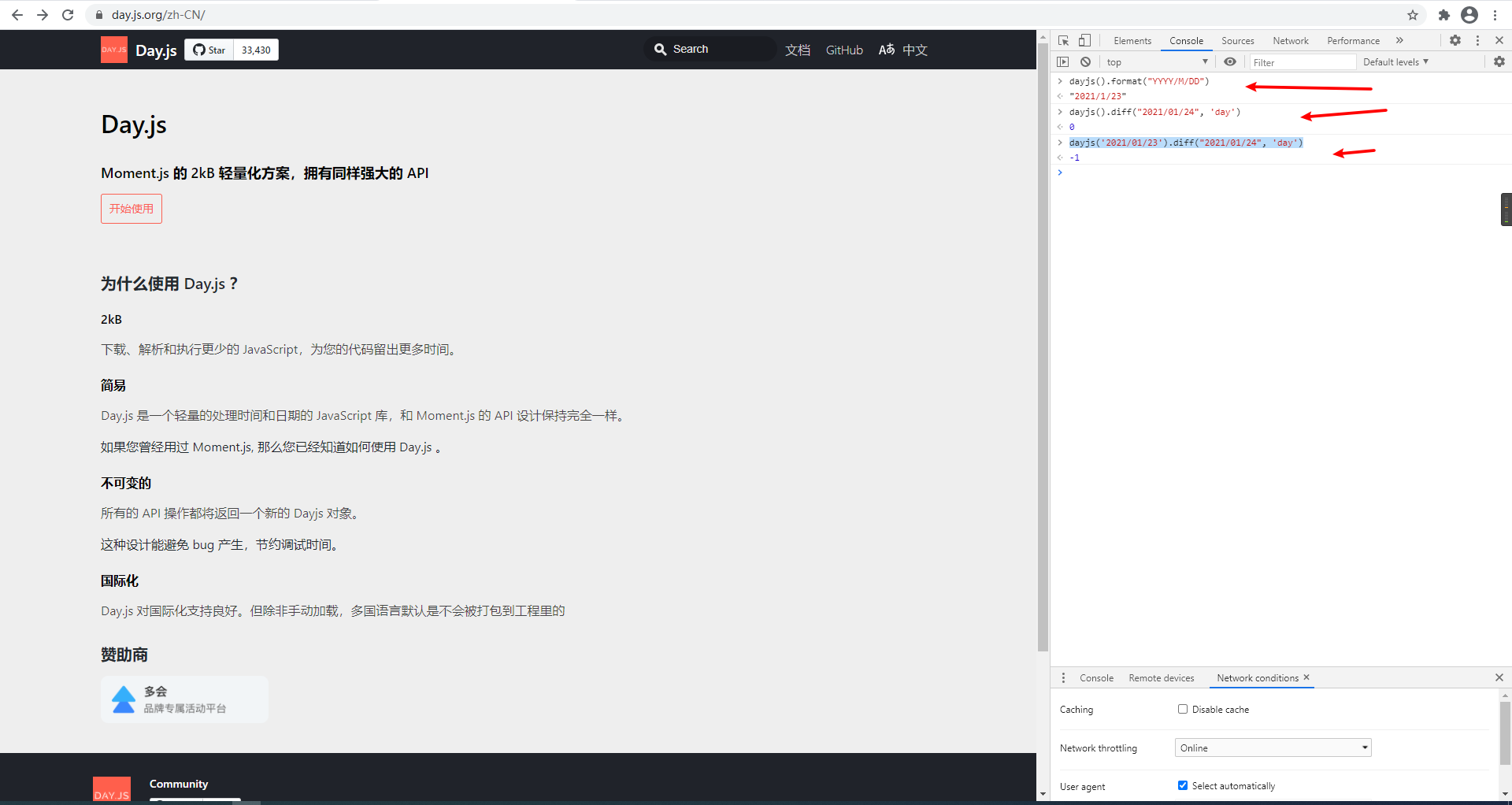The height and width of the screenshot is (805, 1512).
Task: Open the GitHub link in the navbar
Action: click(843, 50)
